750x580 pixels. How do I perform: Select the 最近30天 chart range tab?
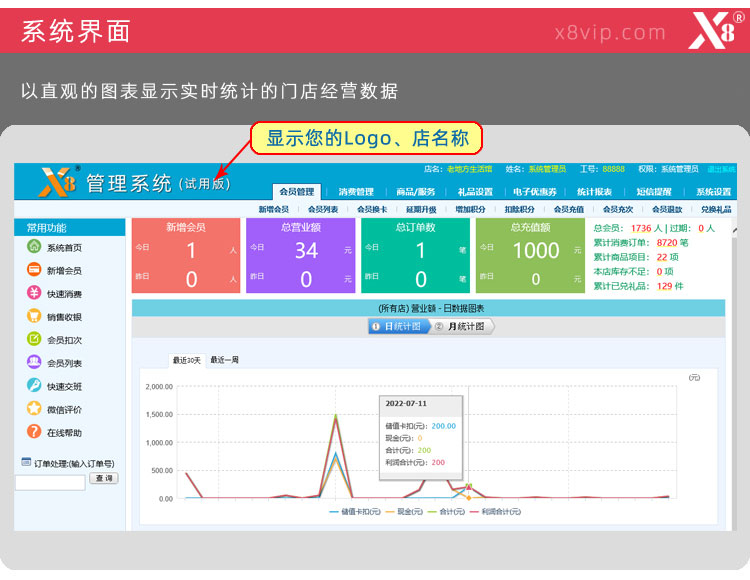click(x=187, y=360)
